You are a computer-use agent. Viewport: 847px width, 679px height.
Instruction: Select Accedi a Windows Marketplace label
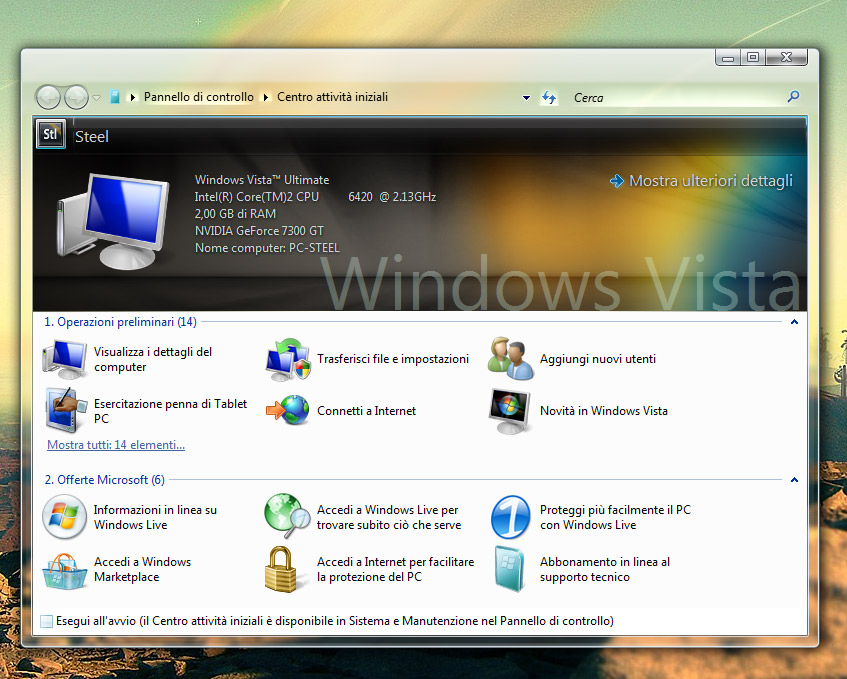point(143,569)
